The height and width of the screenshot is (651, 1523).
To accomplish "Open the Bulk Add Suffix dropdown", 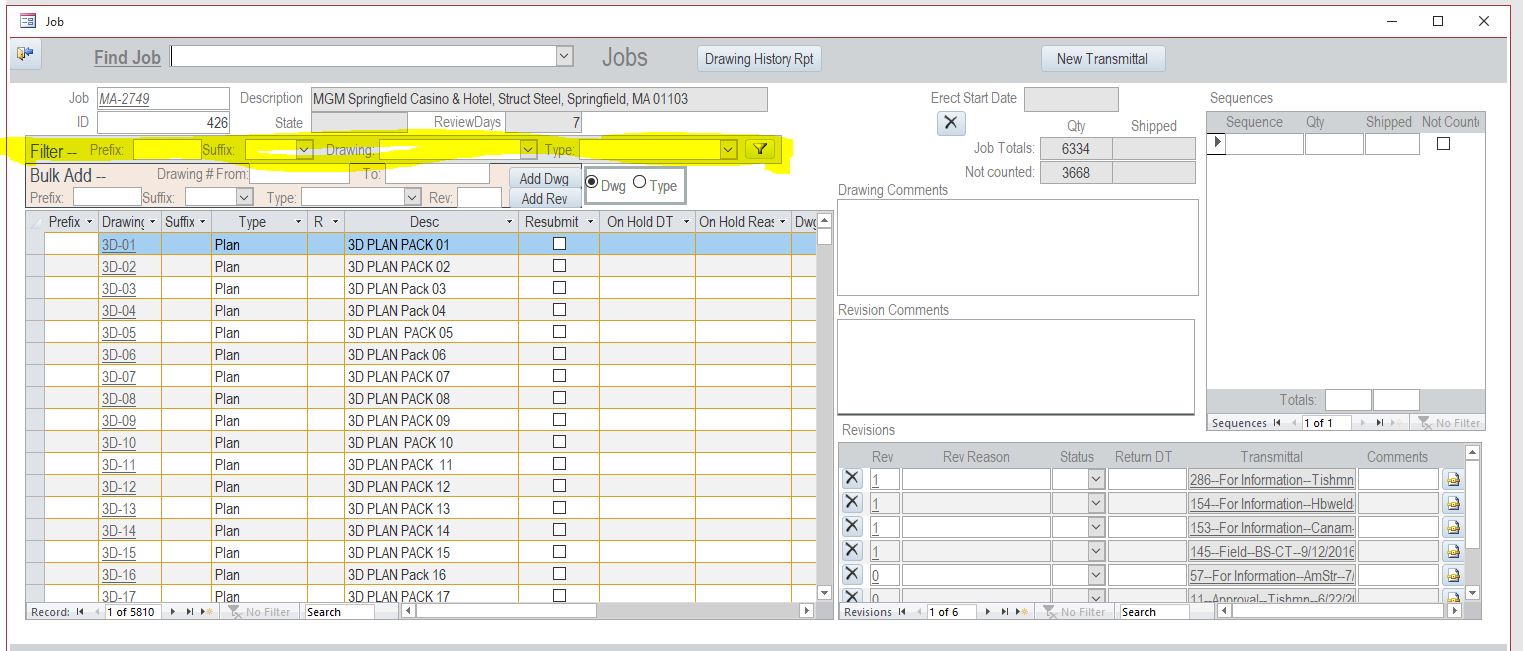I will tap(244, 198).
